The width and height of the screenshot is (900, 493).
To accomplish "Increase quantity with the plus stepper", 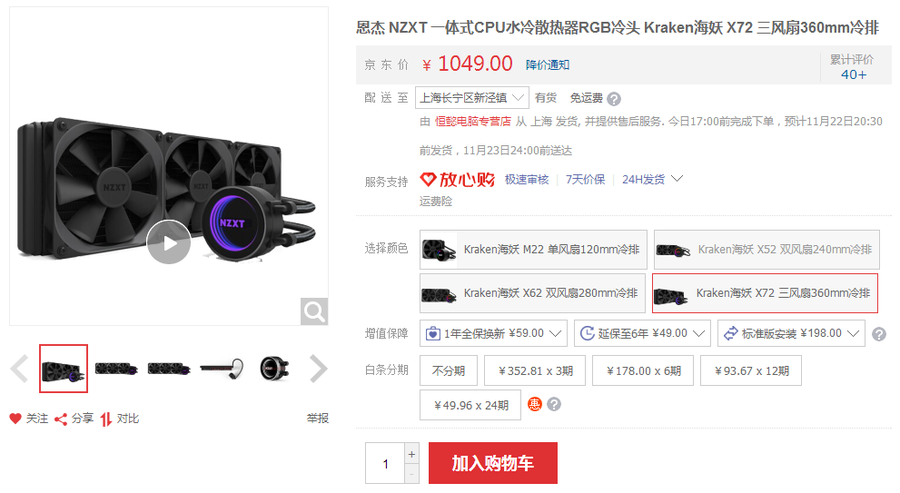I will click(x=412, y=454).
